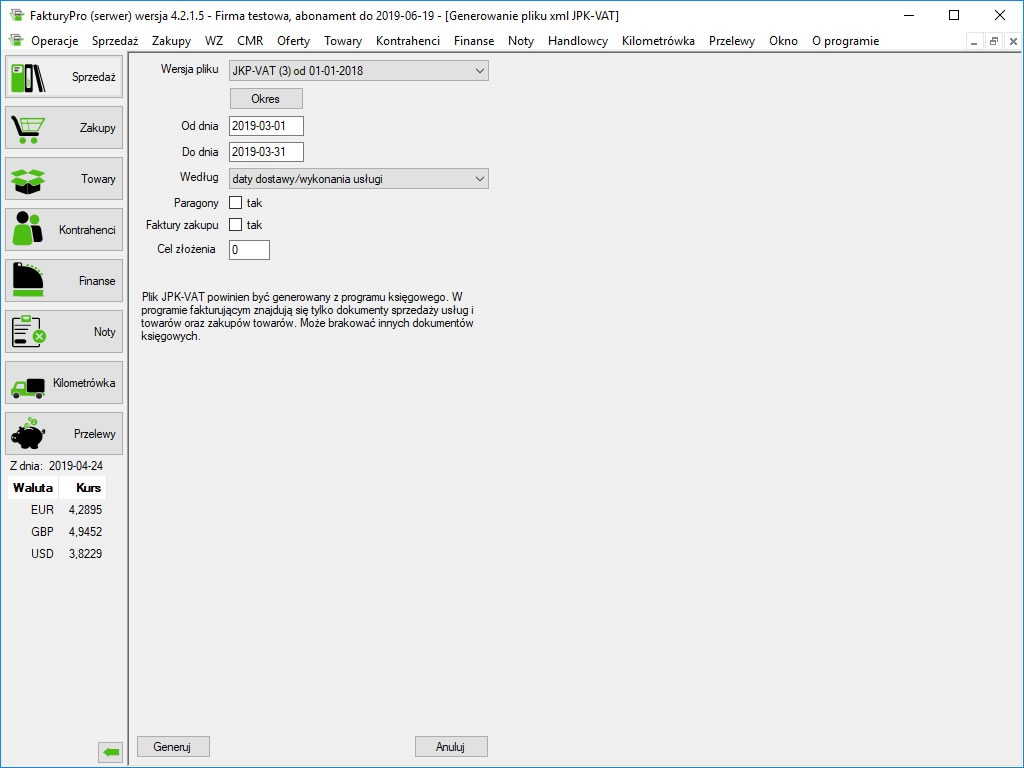Open the Sprzedaż sidebar section
Screen dimensions: 1024x768
click(64, 77)
